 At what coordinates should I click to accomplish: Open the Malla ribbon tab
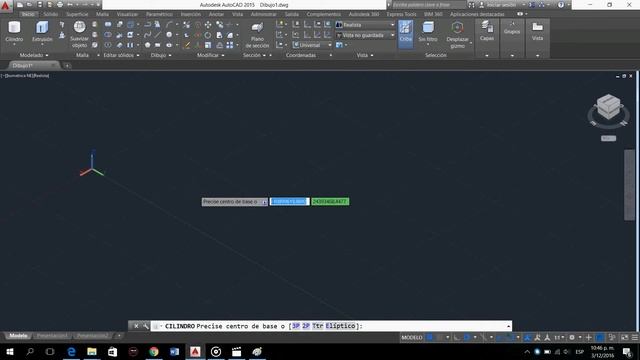click(x=102, y=14)
